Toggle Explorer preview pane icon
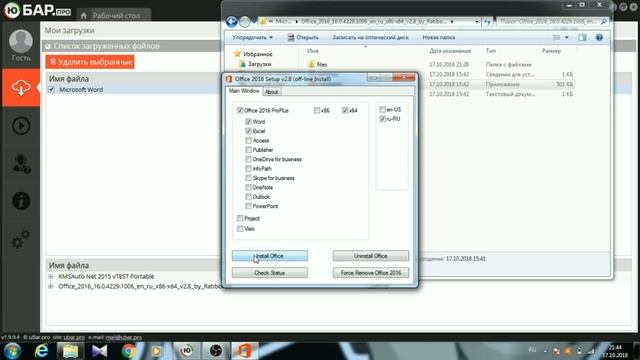This screenshot has height=360, width=640. (x=582, y=38)
